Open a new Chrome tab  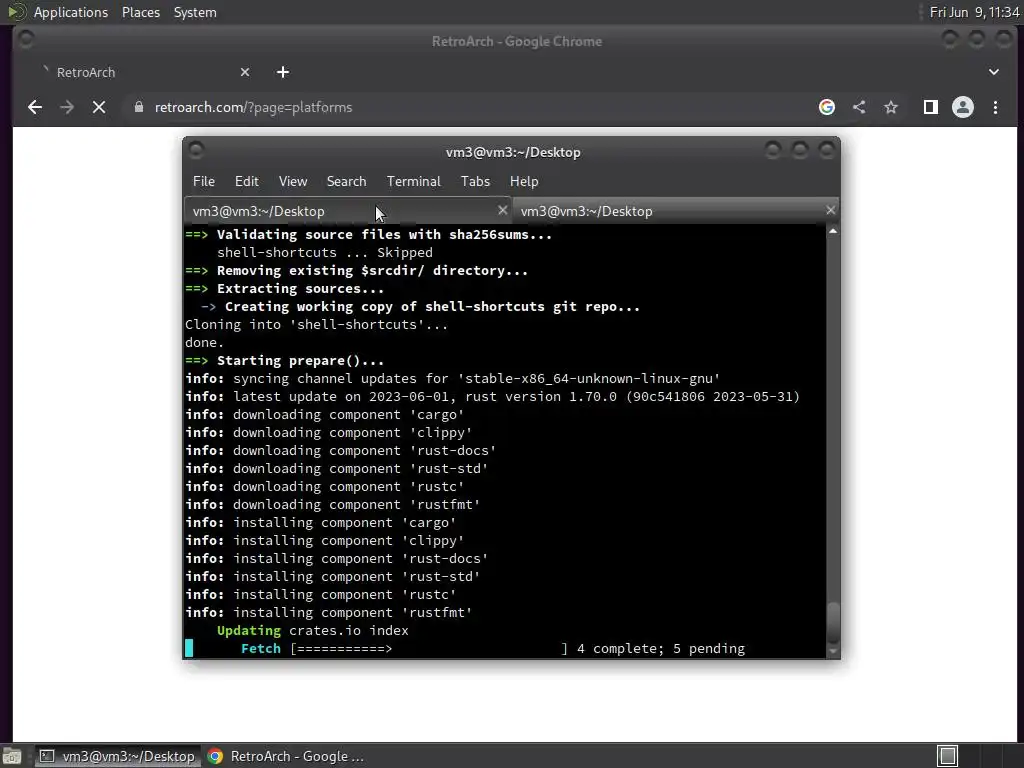click(x=283, y=72)
